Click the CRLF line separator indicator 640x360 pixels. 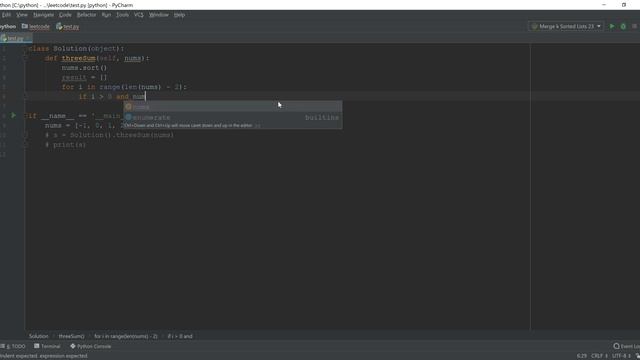point(599,356)
